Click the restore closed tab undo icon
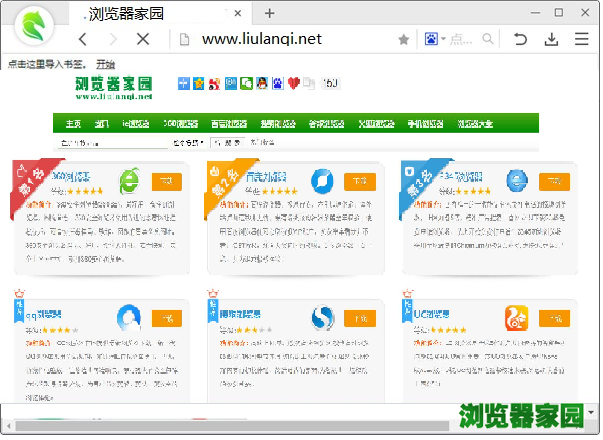Screen dimensions: 603x440 point(520,39)
